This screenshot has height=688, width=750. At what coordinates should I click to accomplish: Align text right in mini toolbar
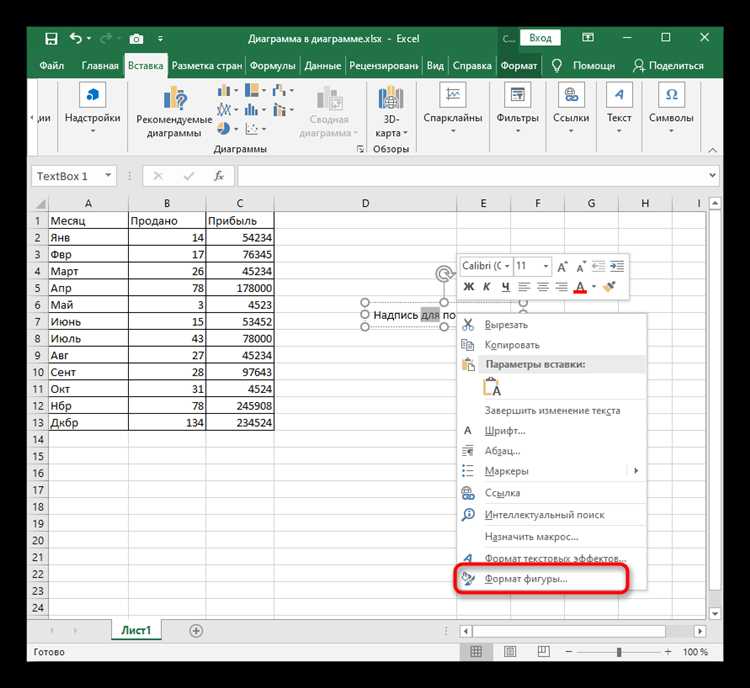(x=561, y=287)
